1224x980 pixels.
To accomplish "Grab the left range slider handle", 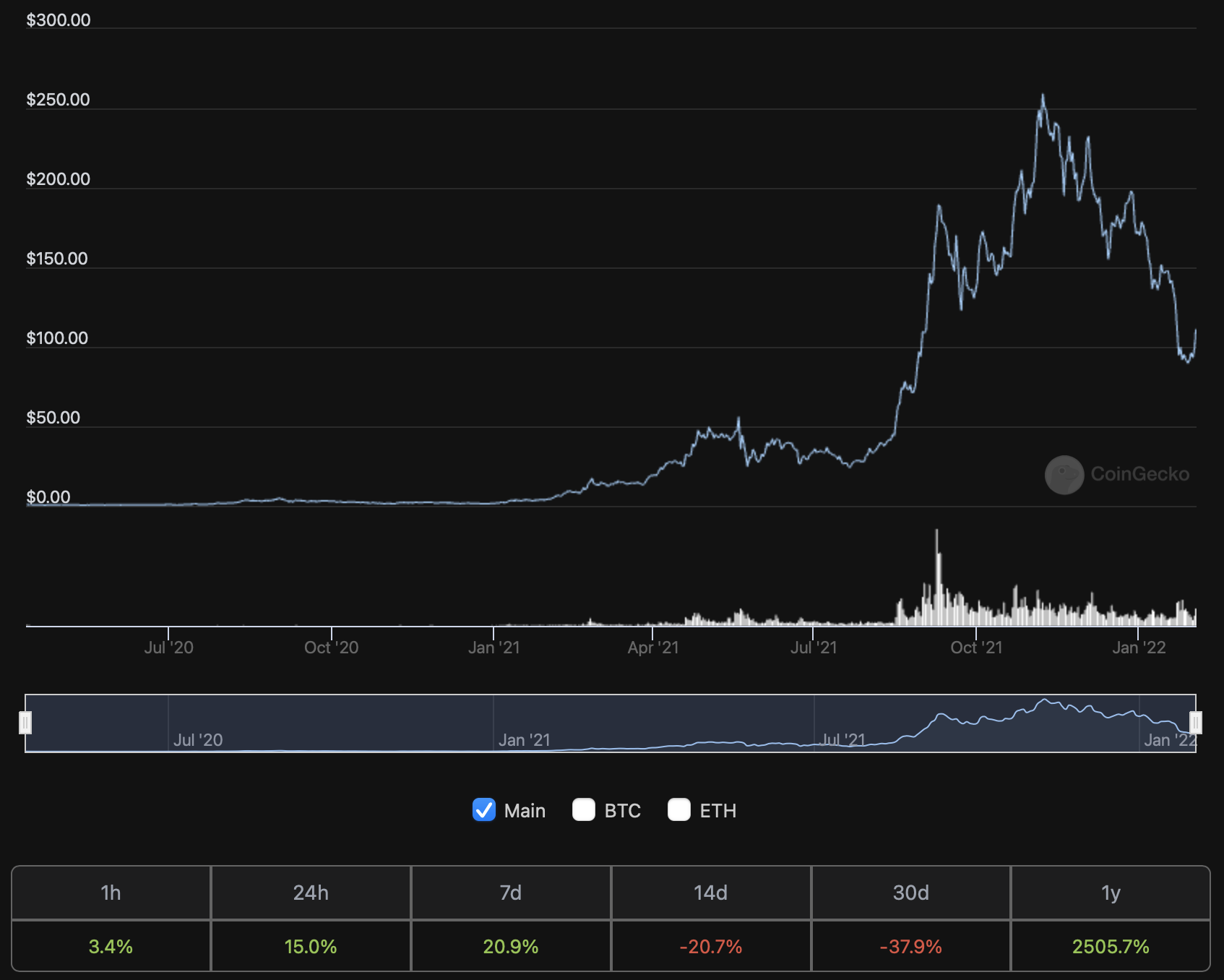I will click(25, 723).
